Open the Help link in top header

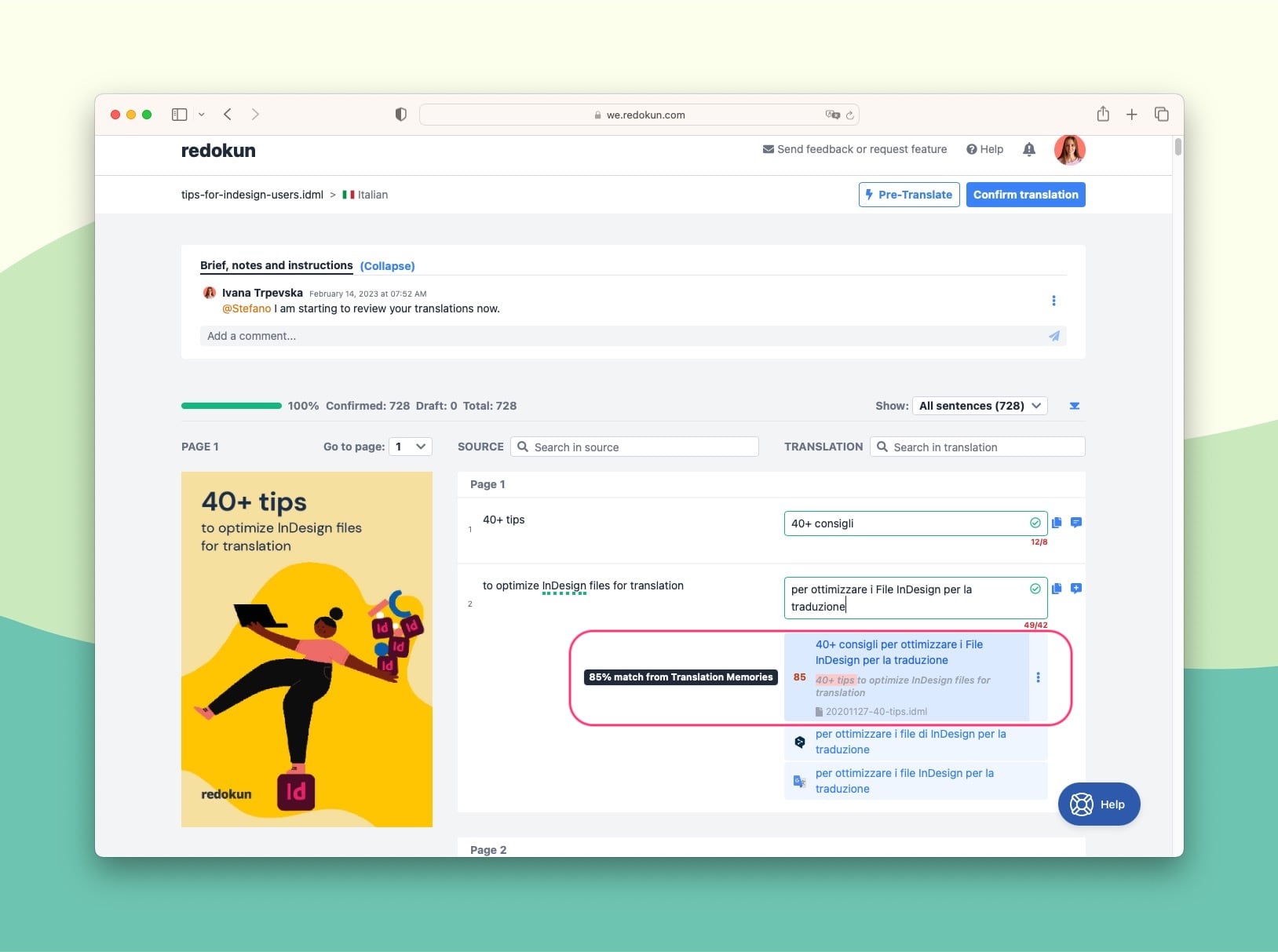tap(984, 149)
